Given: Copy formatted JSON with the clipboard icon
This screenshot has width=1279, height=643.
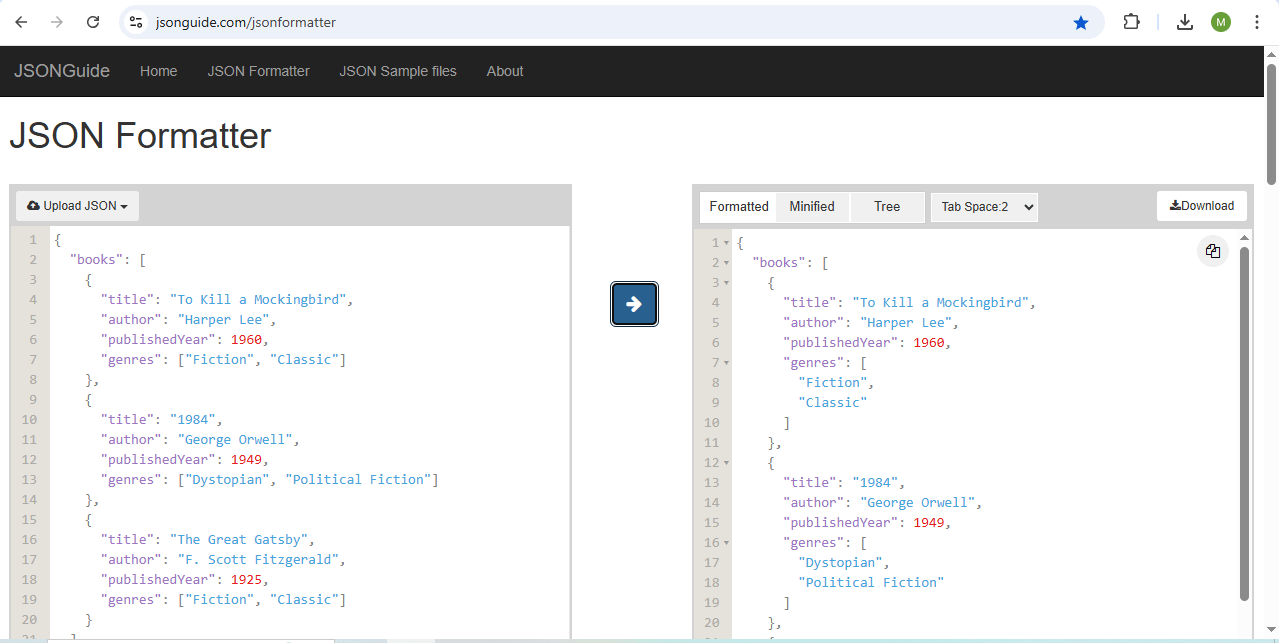Looking at the screenshot, I should click(x=1212, y=251).
